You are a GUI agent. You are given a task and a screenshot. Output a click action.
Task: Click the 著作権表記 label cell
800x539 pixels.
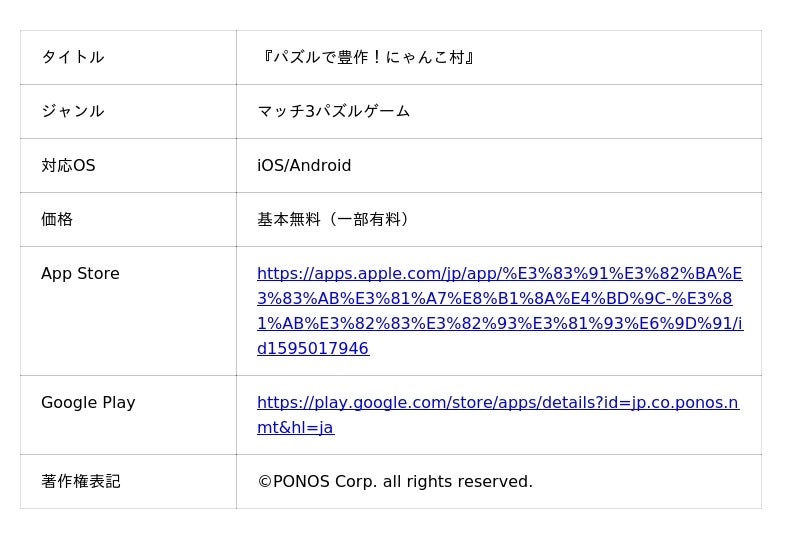(x=81, y=482)
